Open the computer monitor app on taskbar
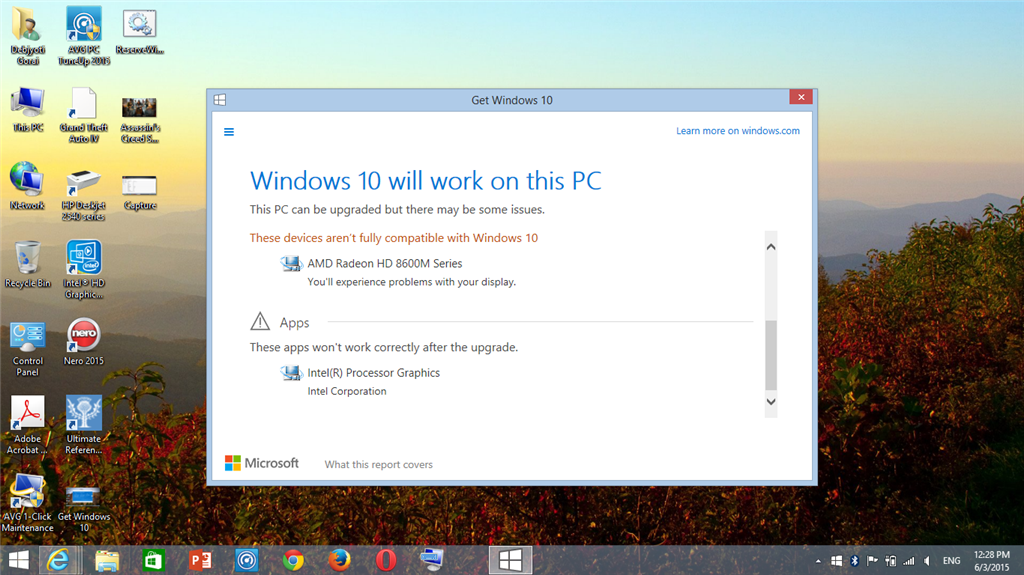1024x575 pixels. 432,560
